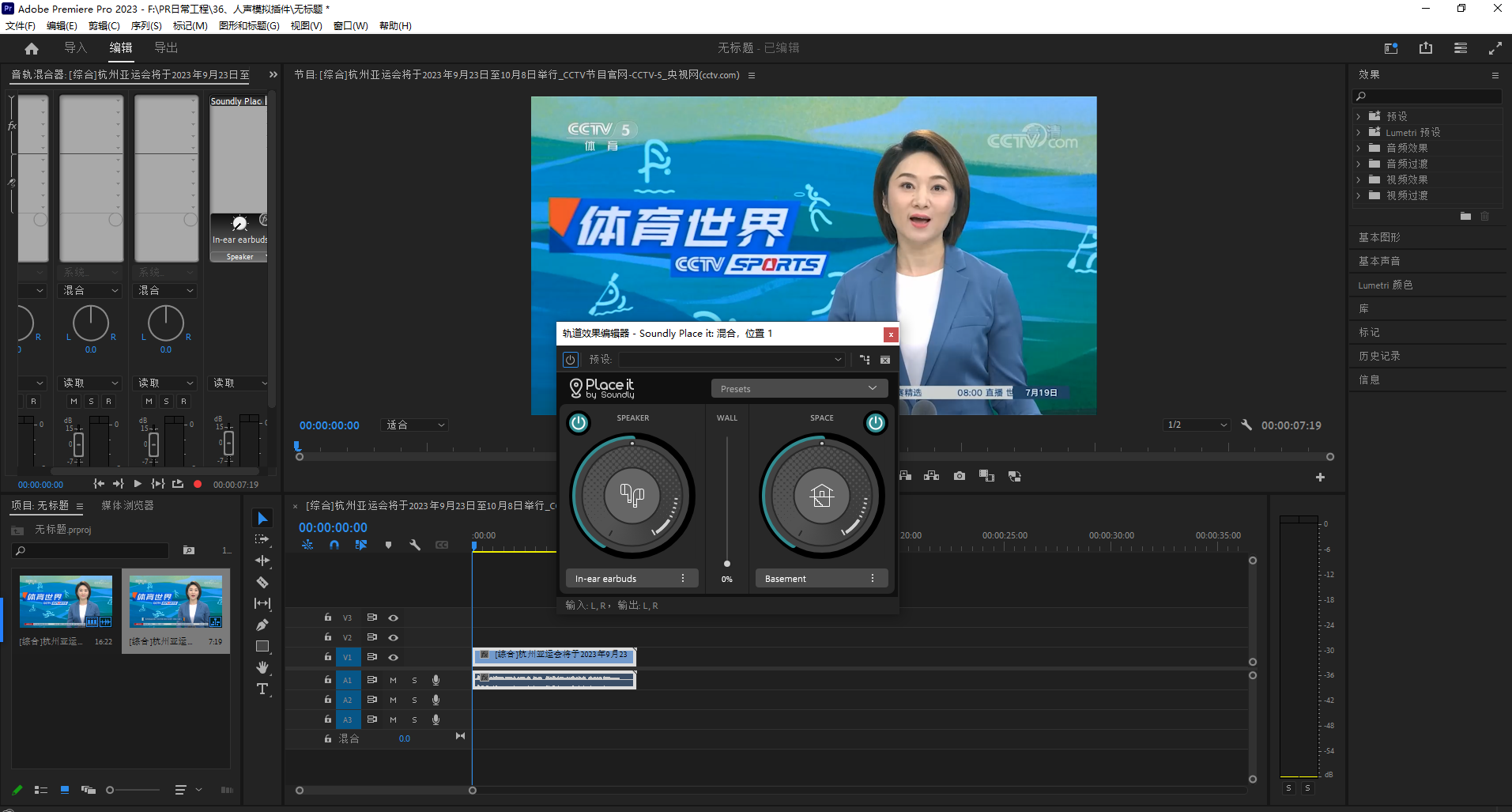
Task: Expand the Lumetri presets folder
Action: [1359, 132]
